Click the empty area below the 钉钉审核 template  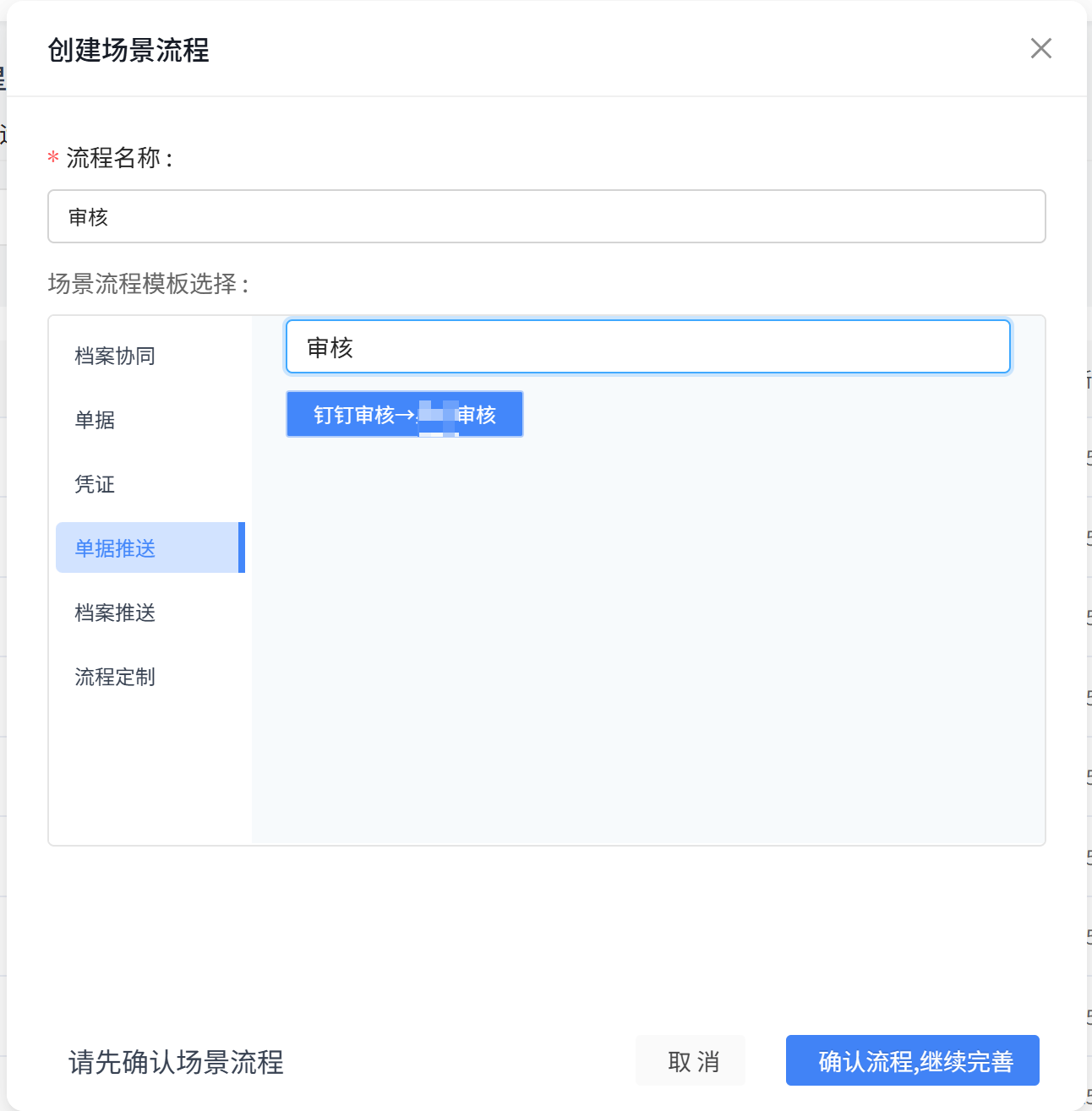coord(647,634)
